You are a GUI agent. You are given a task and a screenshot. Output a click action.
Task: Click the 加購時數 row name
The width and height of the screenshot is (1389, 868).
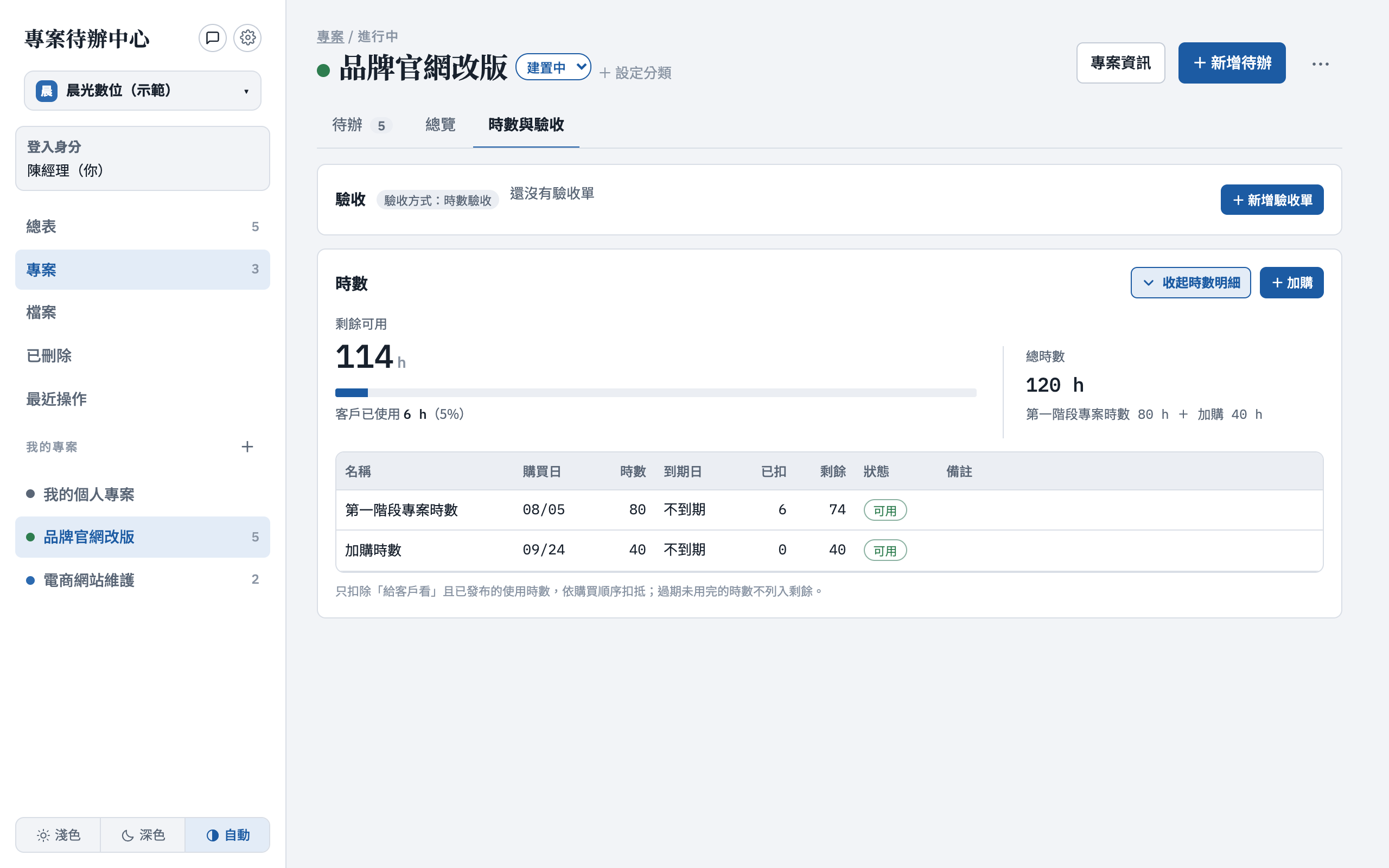[x=373, y=550]
